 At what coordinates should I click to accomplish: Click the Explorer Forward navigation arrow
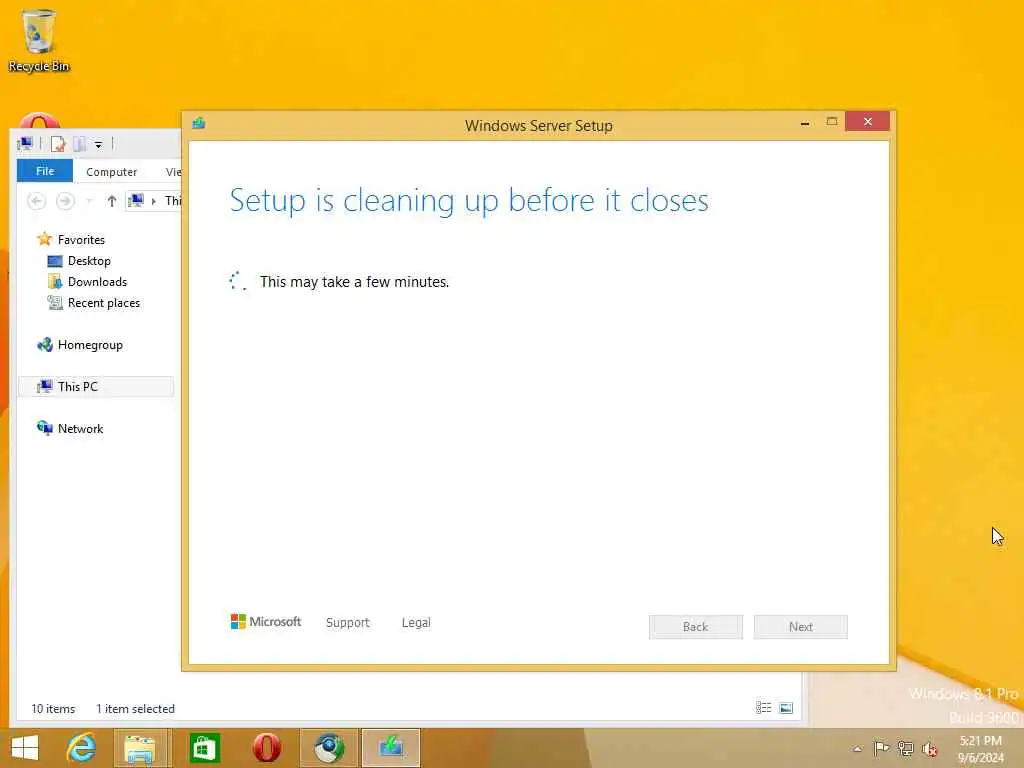coord(65,201)
